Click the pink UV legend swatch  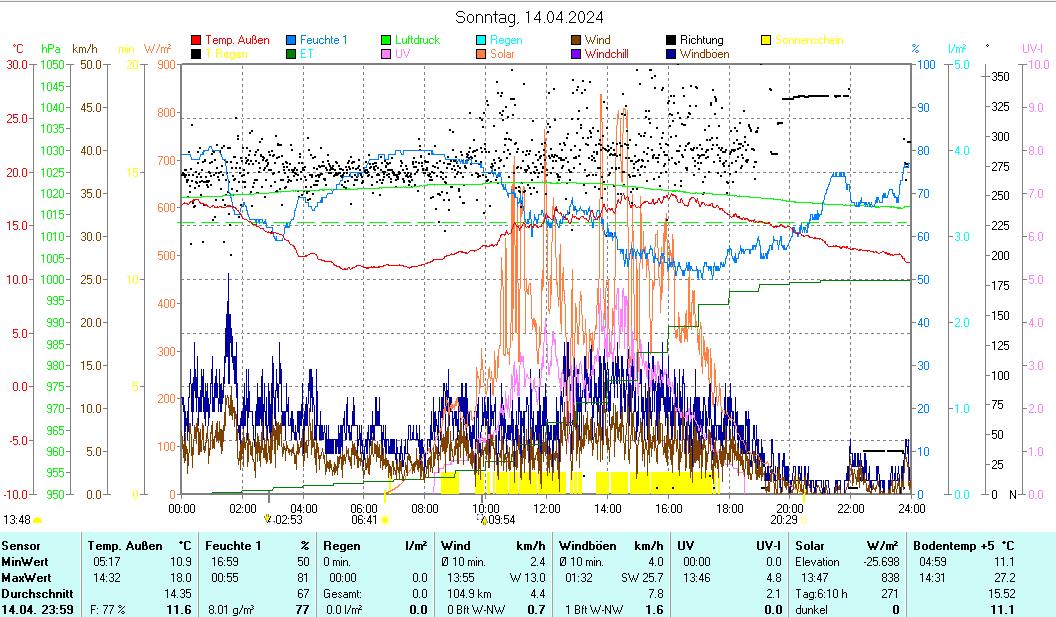pos(387,54)
